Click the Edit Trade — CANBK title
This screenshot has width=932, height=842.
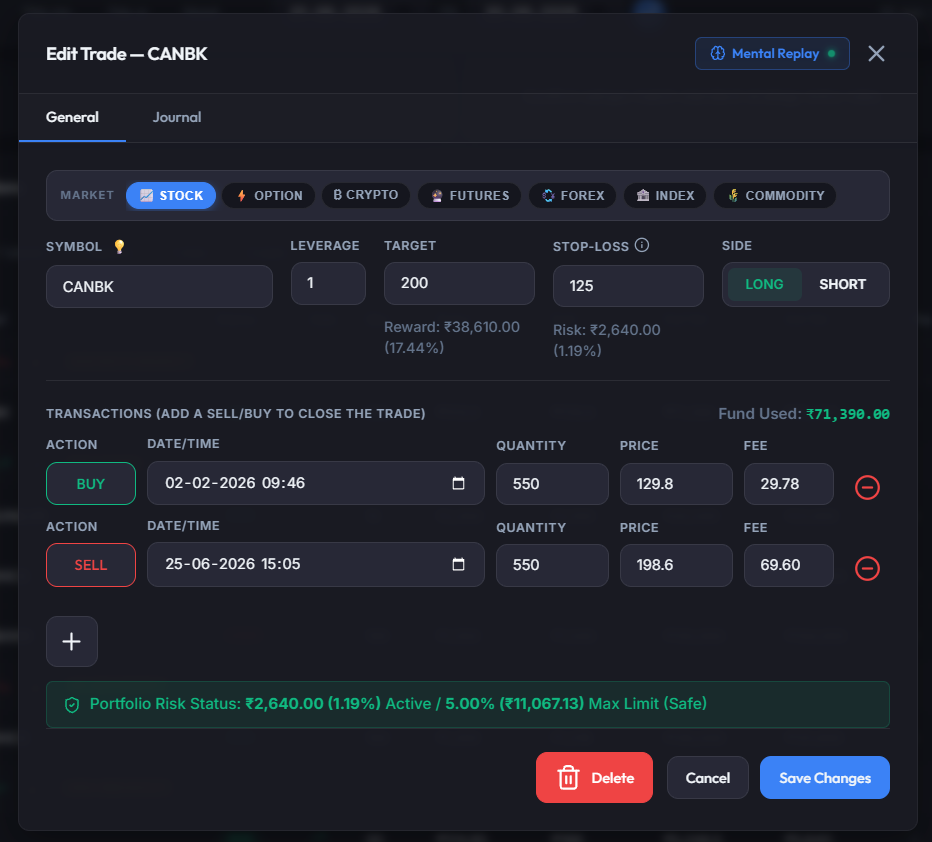(x=127, y=54)
